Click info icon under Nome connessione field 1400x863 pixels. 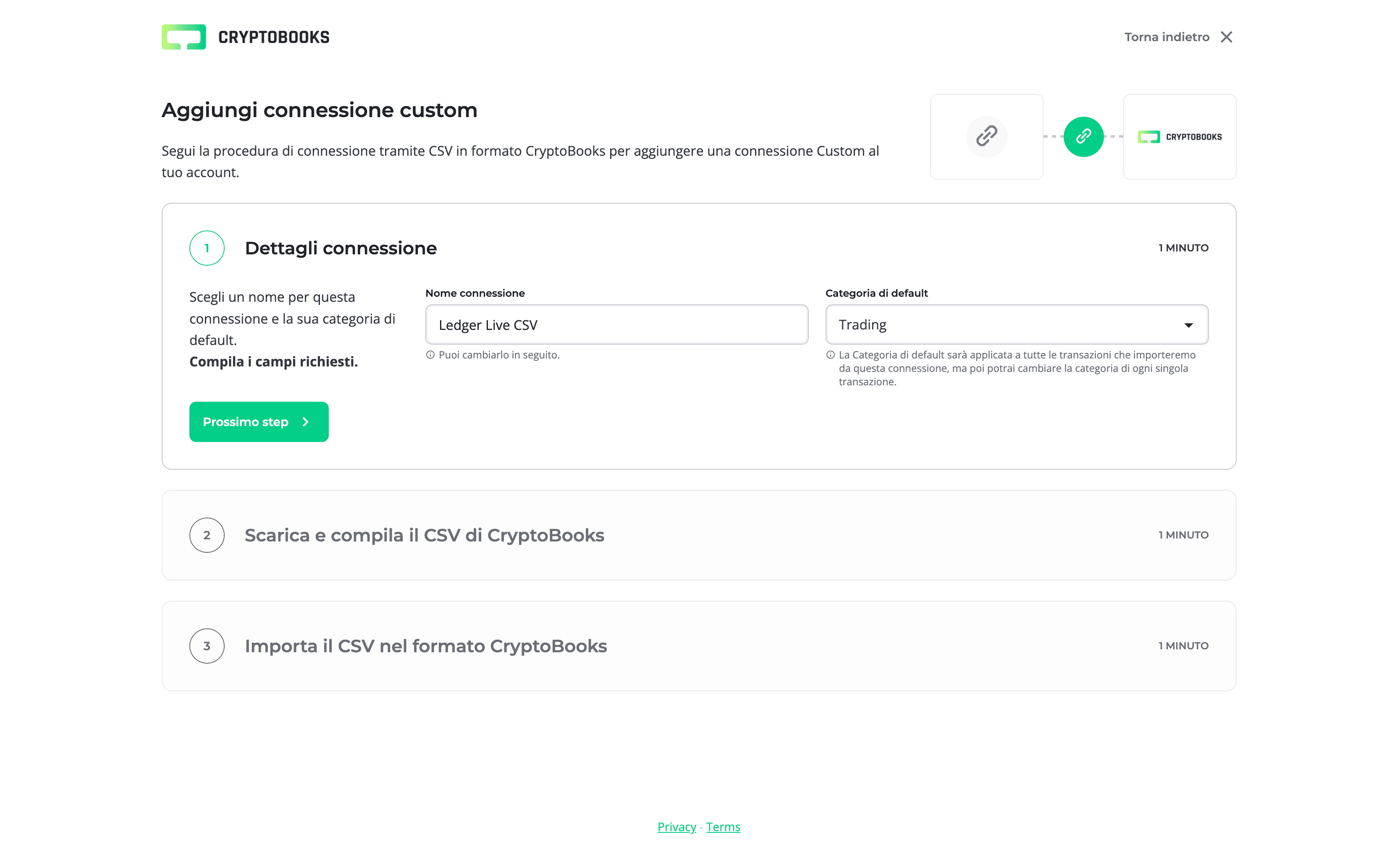(x=430, y=355)
